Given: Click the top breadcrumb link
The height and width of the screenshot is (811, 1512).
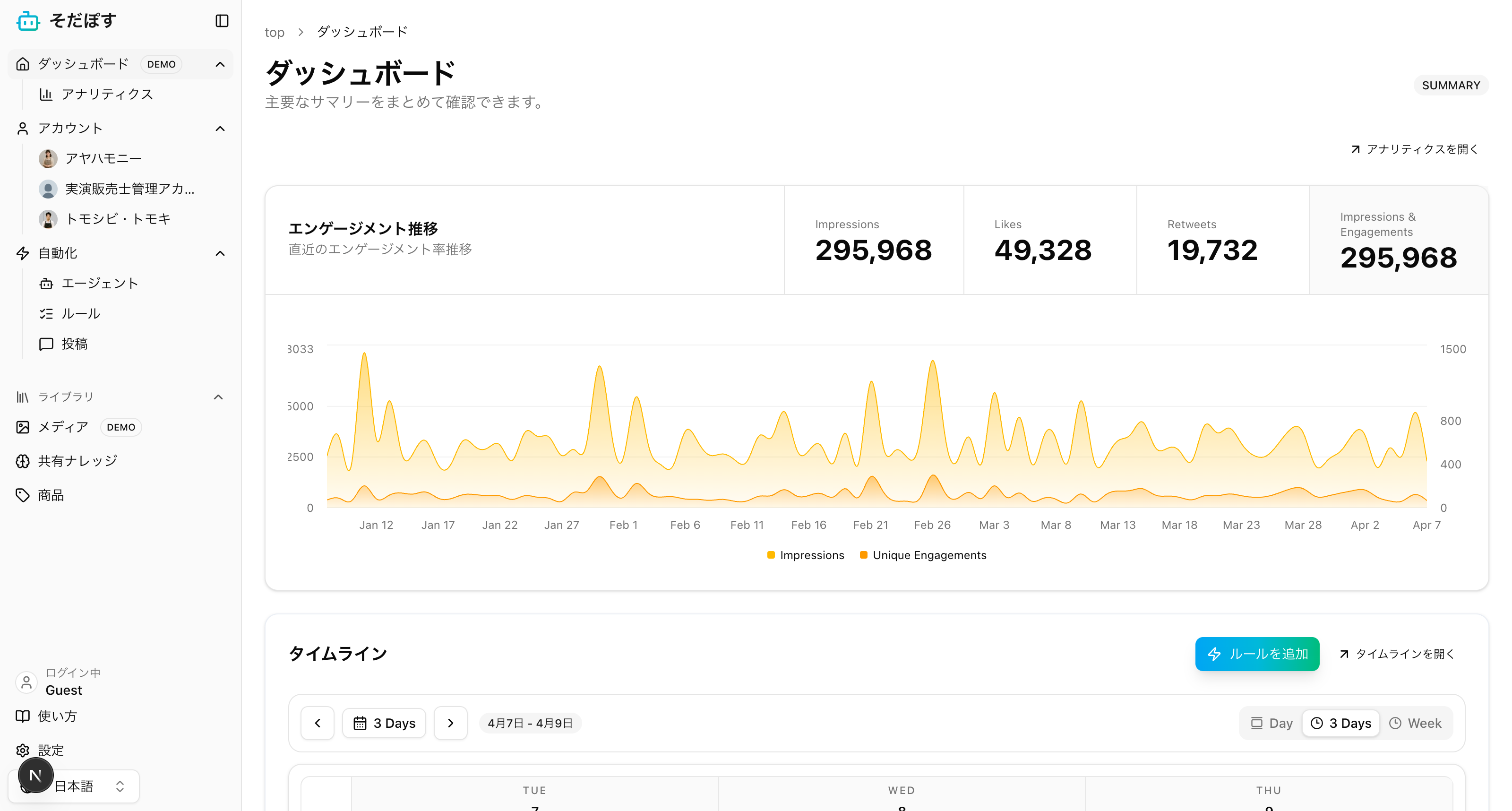Looking at the screenshot, I should pyautogui.click(x=274, y=32).
